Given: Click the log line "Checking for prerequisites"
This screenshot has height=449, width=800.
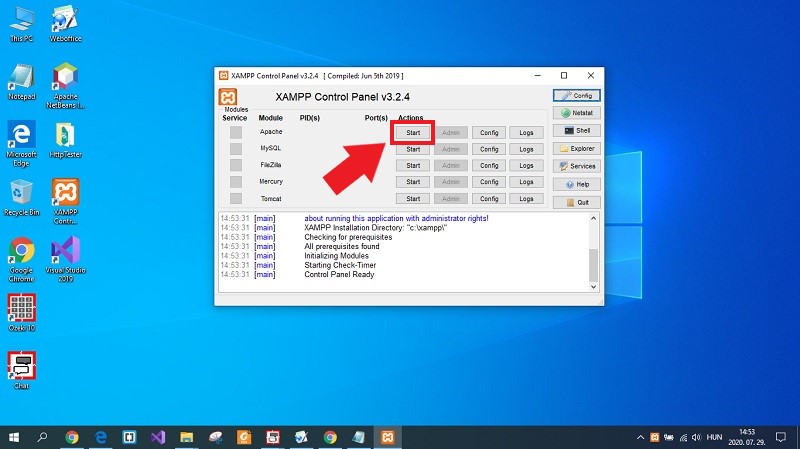Looking at the screenshot, I should [348, 237].
